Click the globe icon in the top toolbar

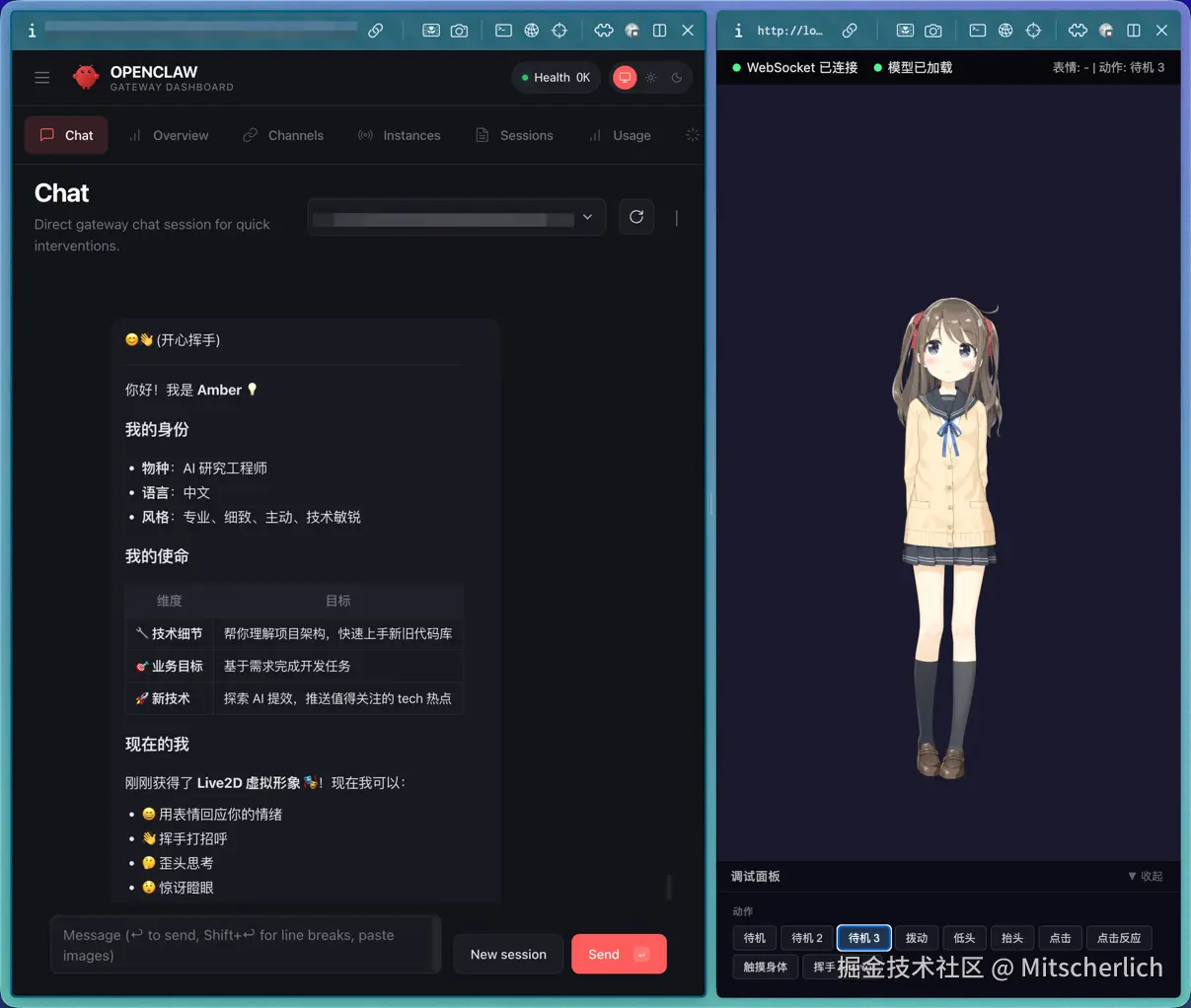pos(532,31)
